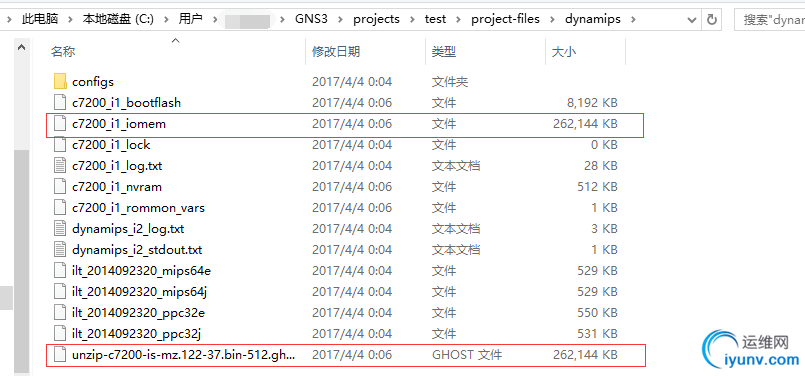Click the navigation pane scroll-up arrow
Image resolution: width=805 pixels, height=376 pixels.
click(x=21, y=47)
